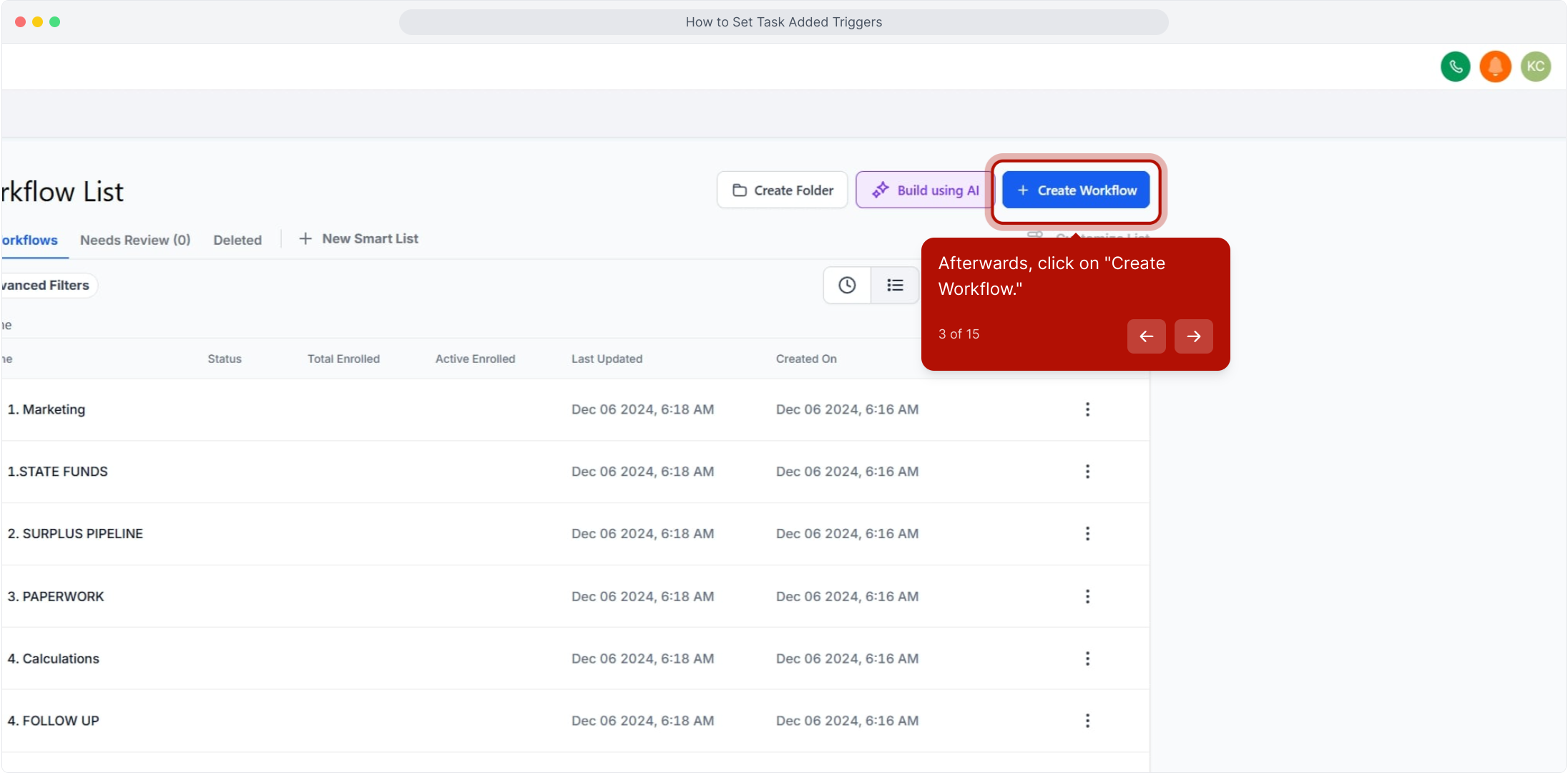This screenshot has width=1568, height=773.
Task: Switch to the Deleted tab
Action: coord(237,240)
